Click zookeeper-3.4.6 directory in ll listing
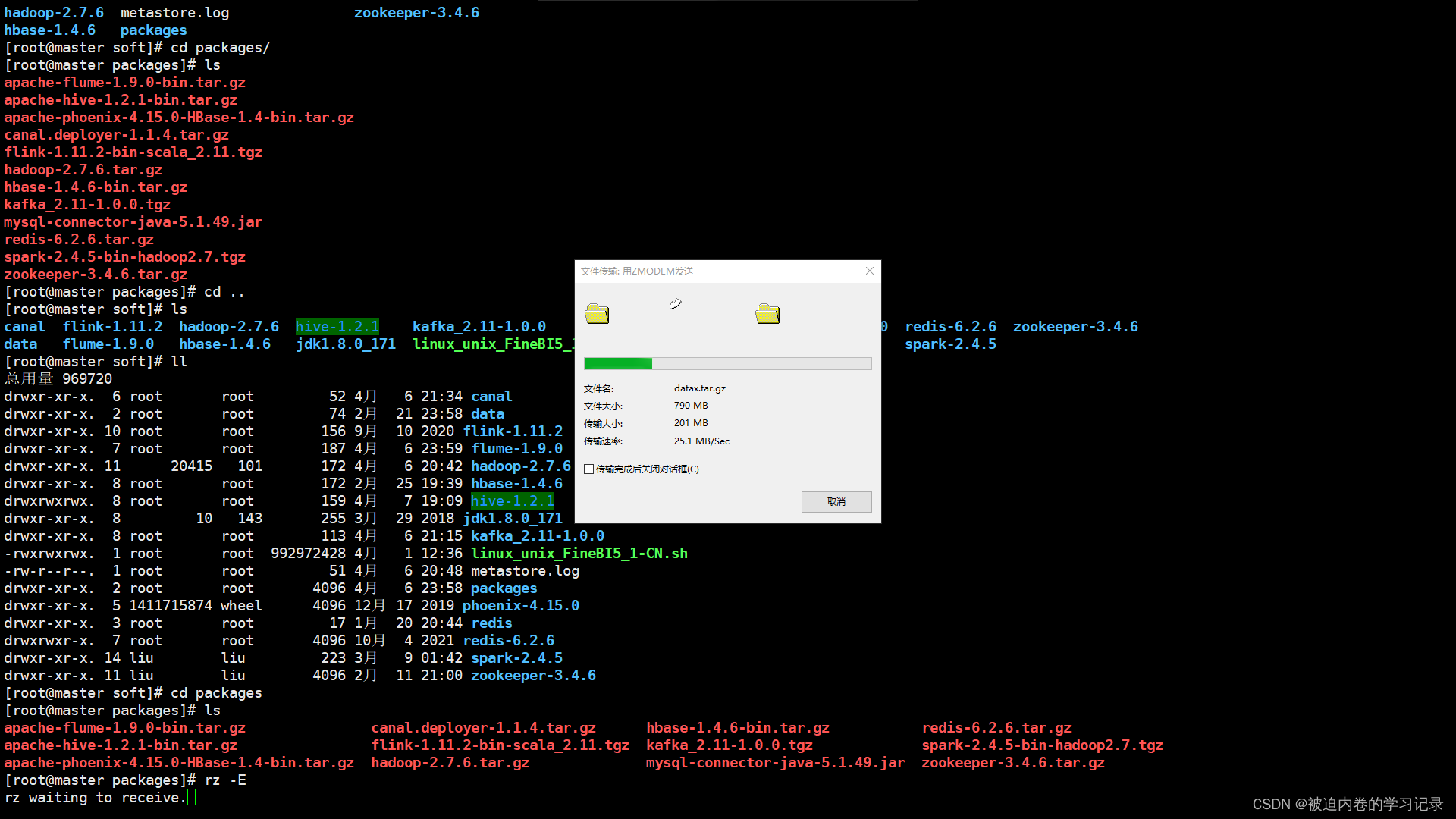 pyautogui.click(x=533, y=676)
